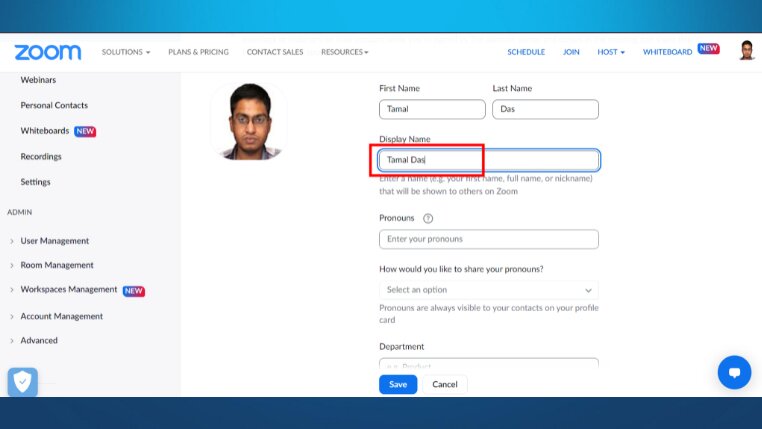762x429 pixels.
Task: Click the shield privacy badge icon
Action: [x=22, y=381]
